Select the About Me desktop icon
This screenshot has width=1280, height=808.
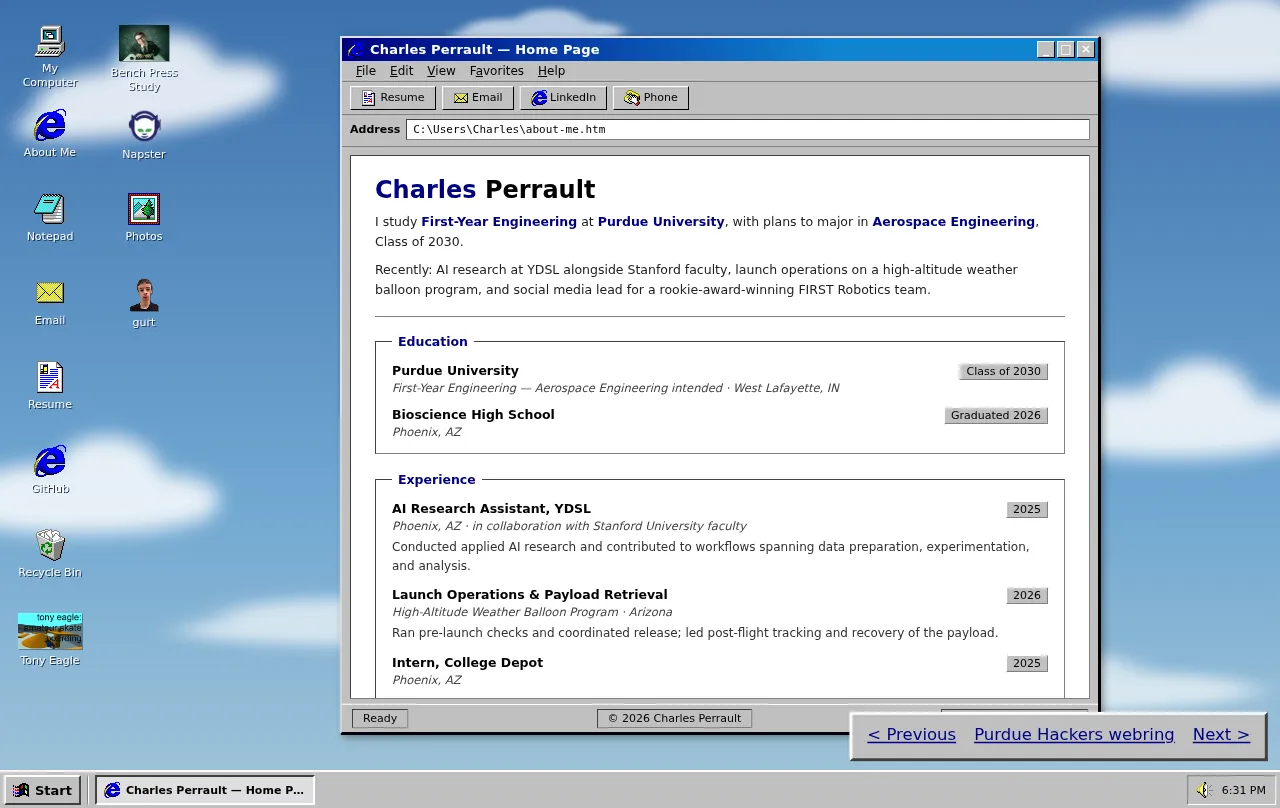tap(50, 134)
